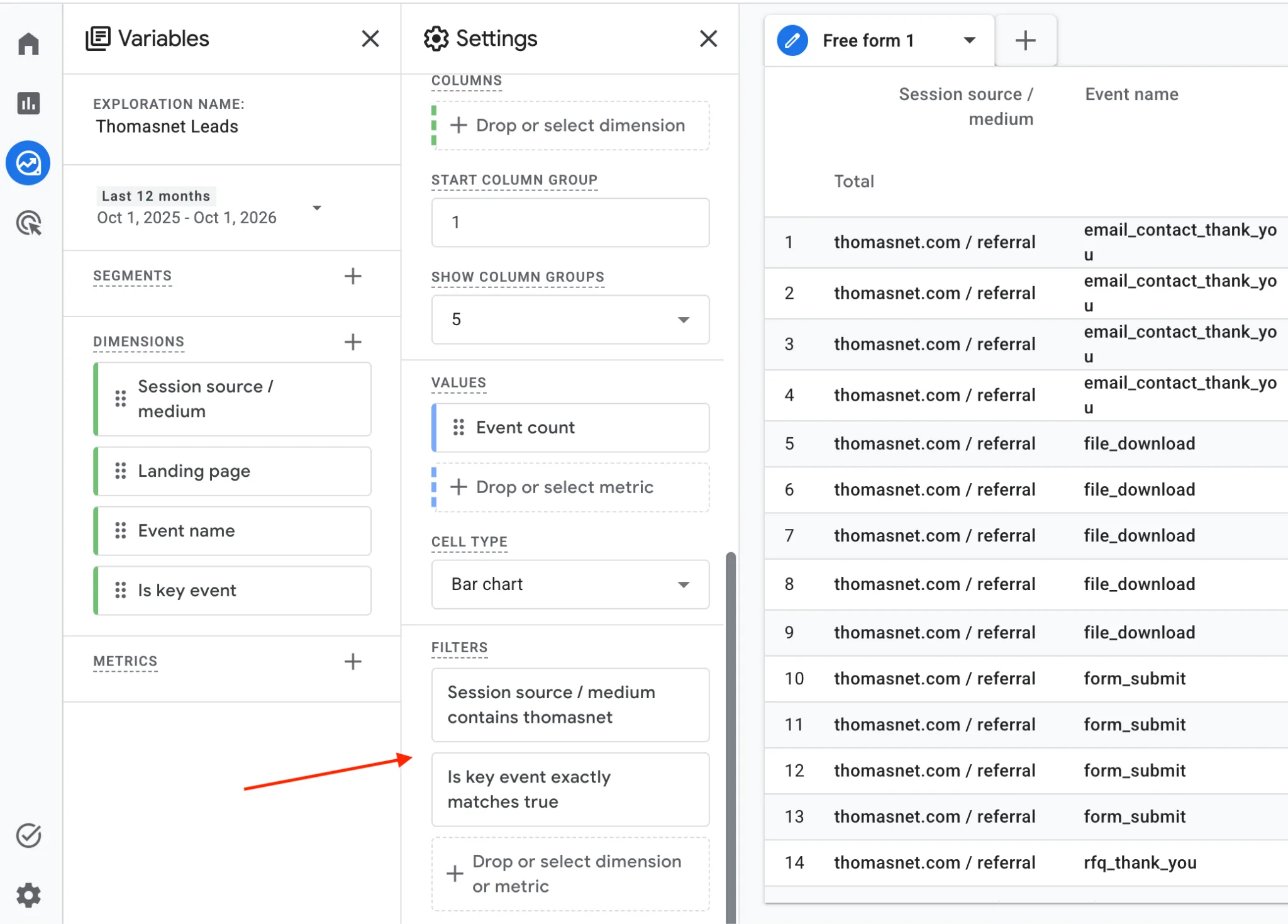This screenshot has width=1288, height=924.
Task: Add a new metric with plus icon
Action: (353, 661)
